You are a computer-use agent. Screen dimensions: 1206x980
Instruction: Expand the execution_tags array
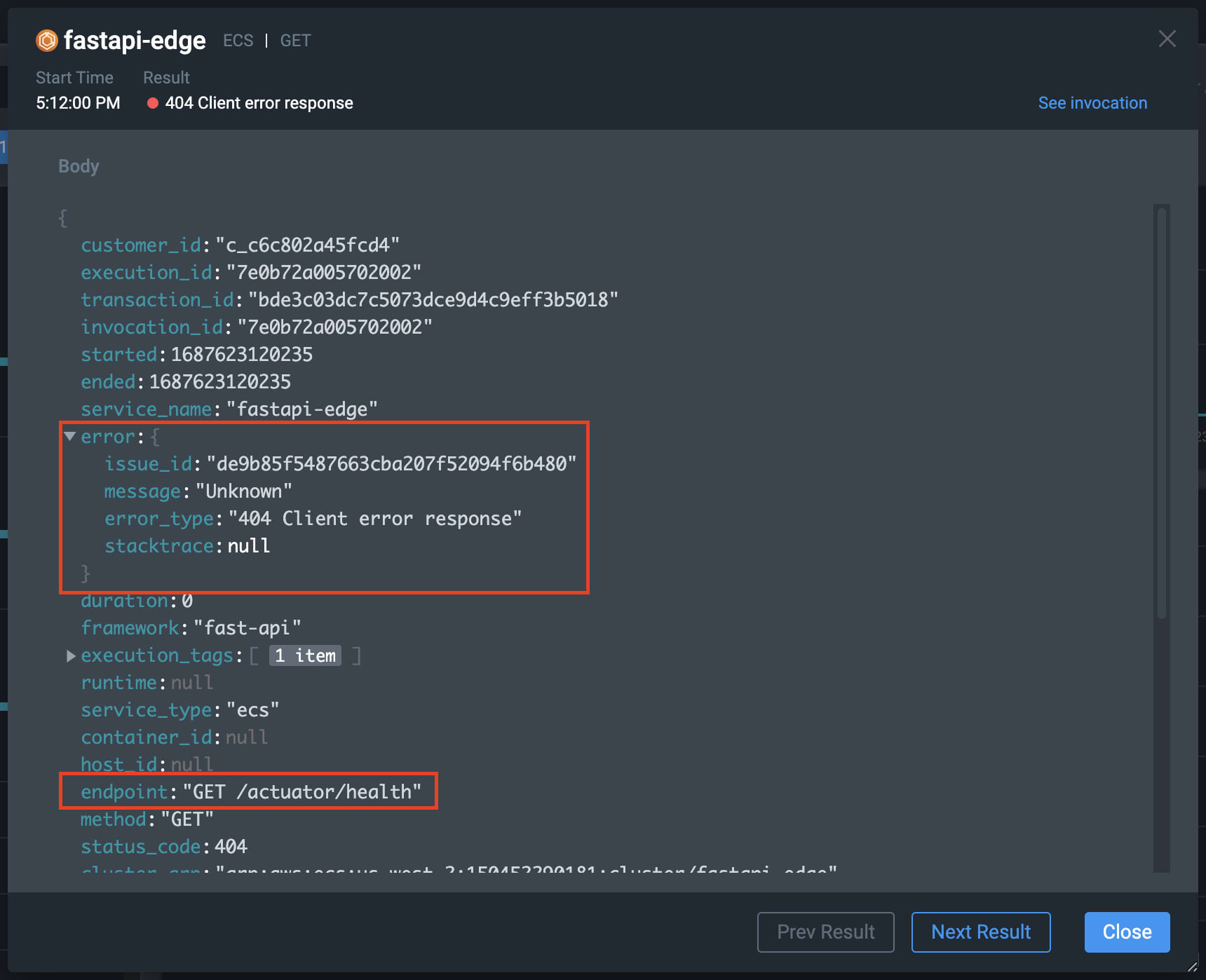(x=70, y=655)
